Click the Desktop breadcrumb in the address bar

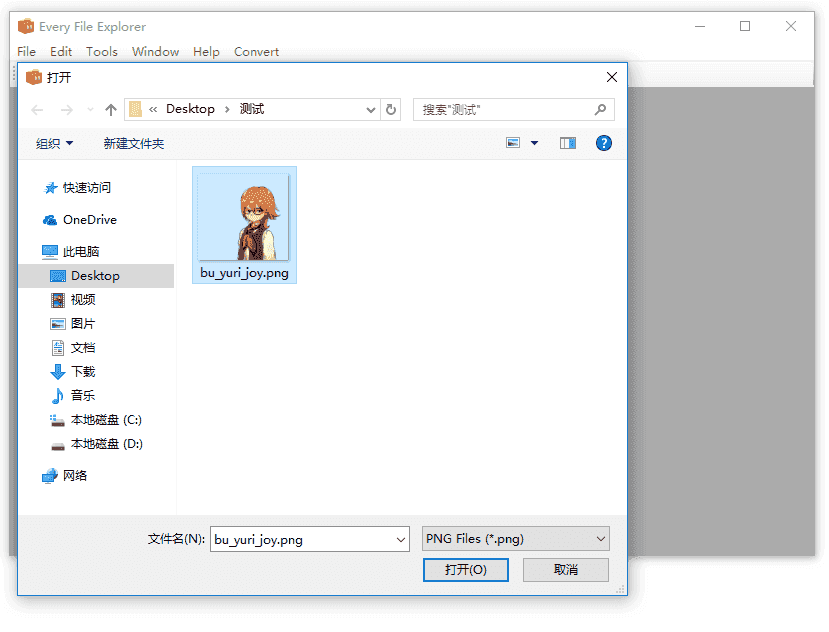tap(190, 109)
